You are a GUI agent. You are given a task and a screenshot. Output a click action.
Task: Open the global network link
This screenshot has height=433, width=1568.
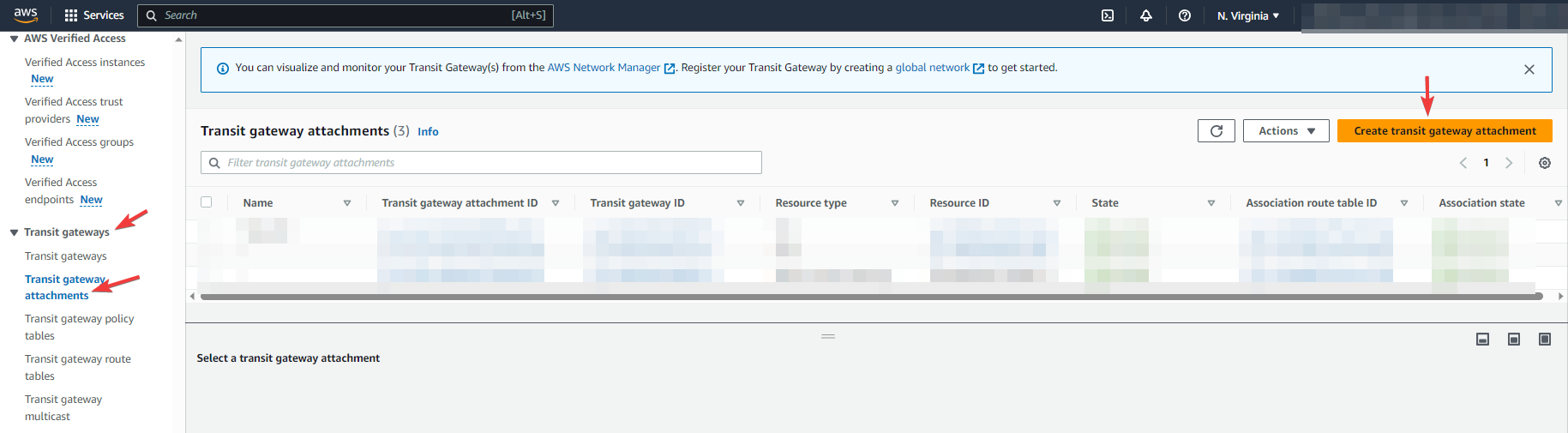[x=933, y=68]
